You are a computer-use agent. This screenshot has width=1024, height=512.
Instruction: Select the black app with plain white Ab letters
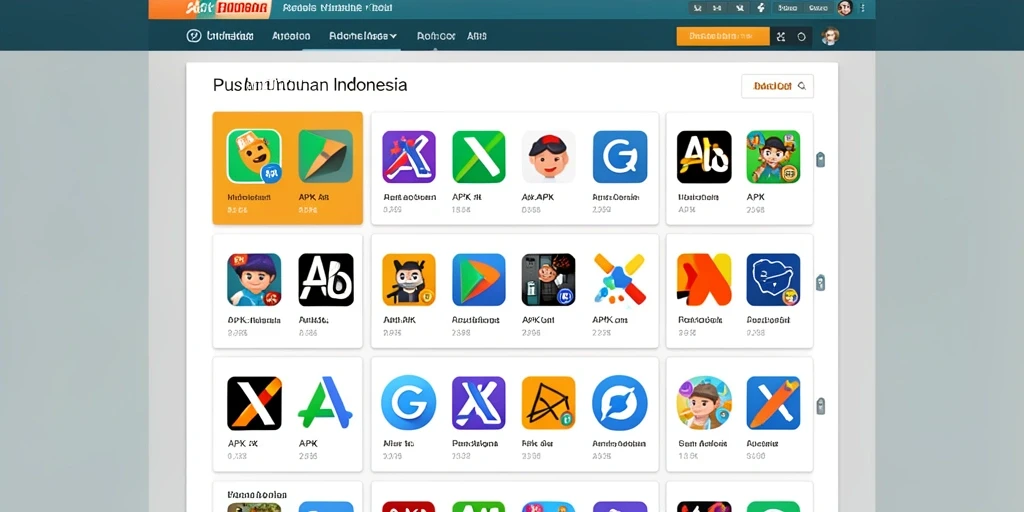point(326,280)
